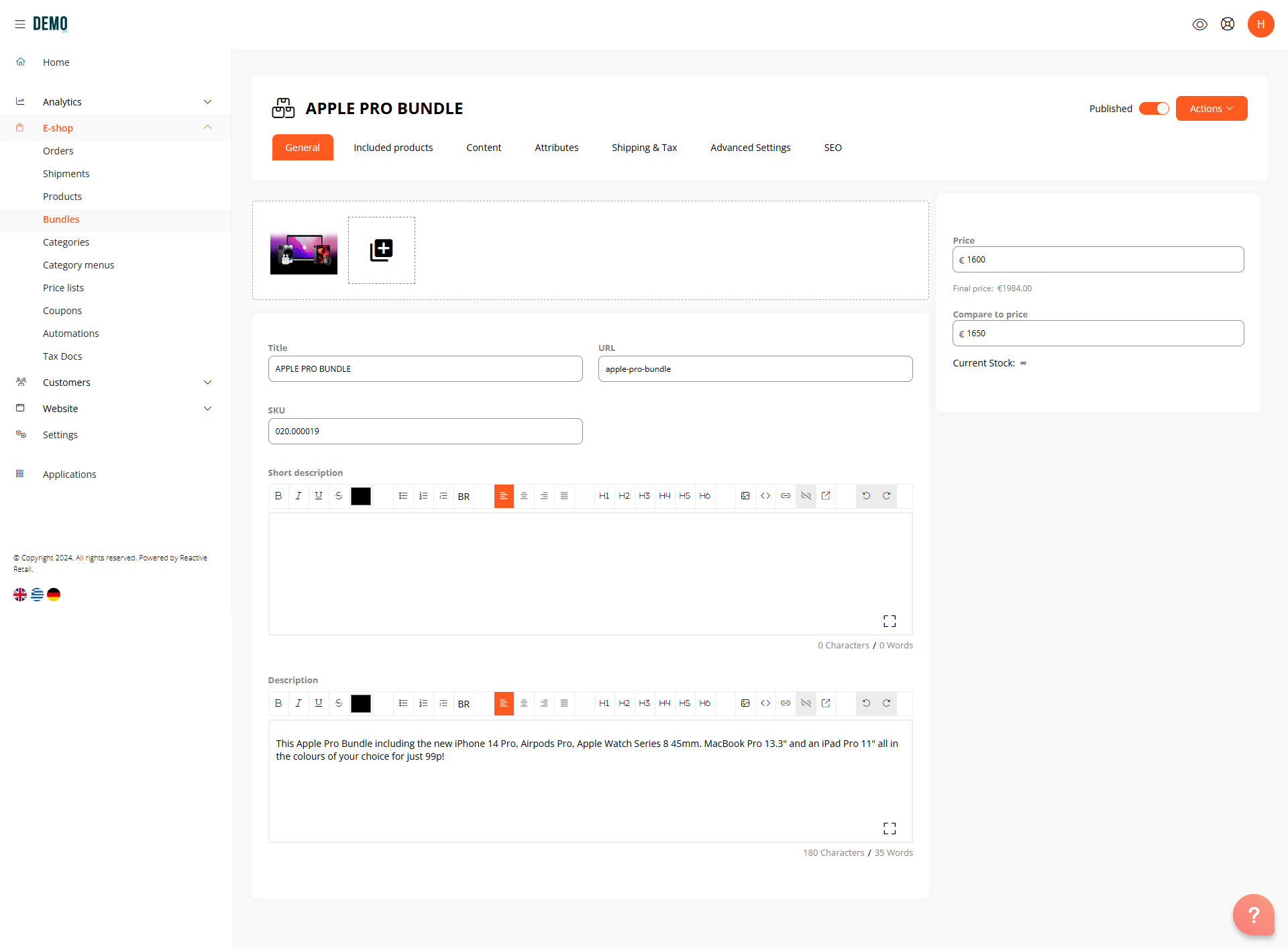Expand Short description editor to fullscreen
Image resolution: width=1288 pixels, height=949 pixels.
(x=890, y=621)
